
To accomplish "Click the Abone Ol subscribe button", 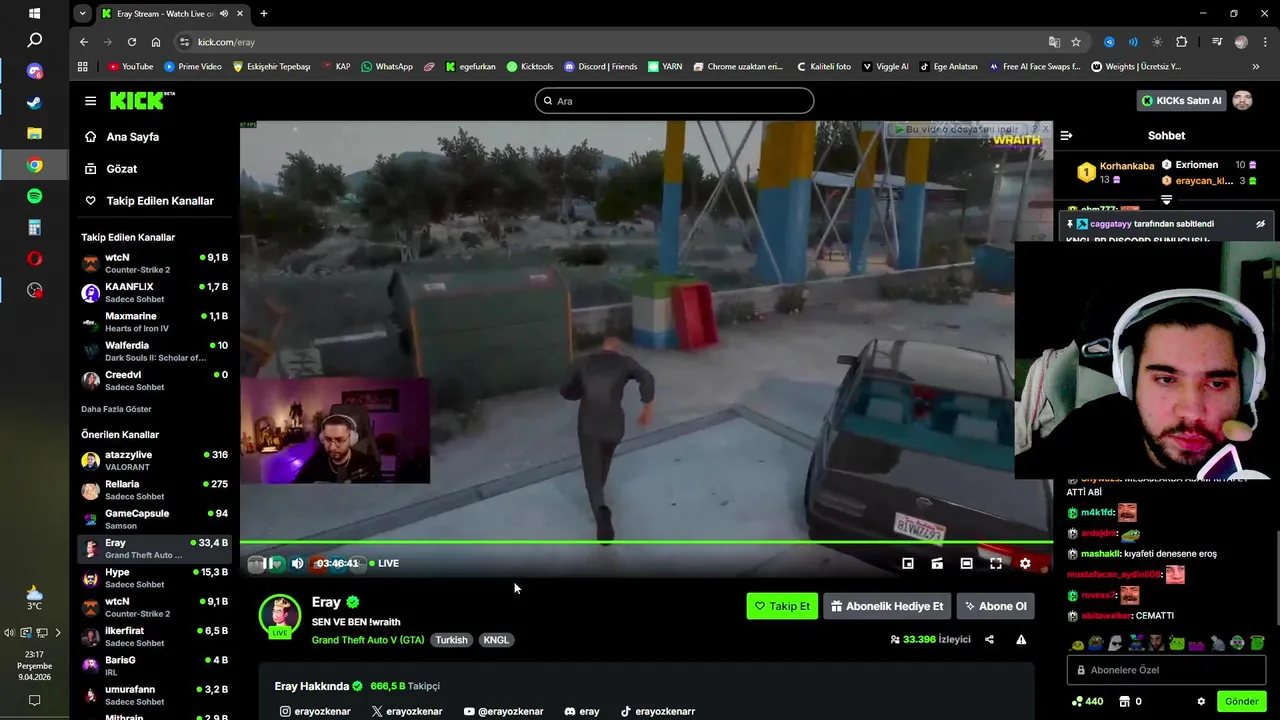I will click(x=995, y=606).
